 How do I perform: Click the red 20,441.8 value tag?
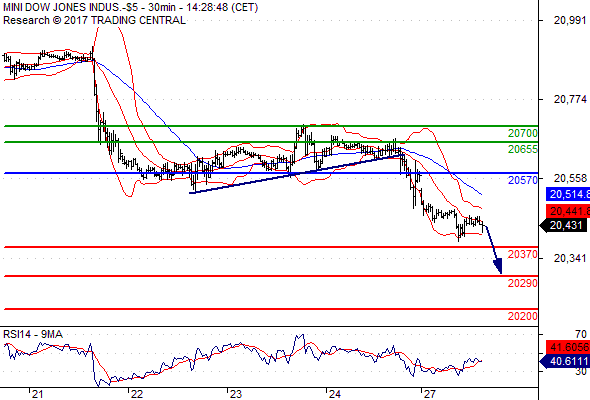568,211
